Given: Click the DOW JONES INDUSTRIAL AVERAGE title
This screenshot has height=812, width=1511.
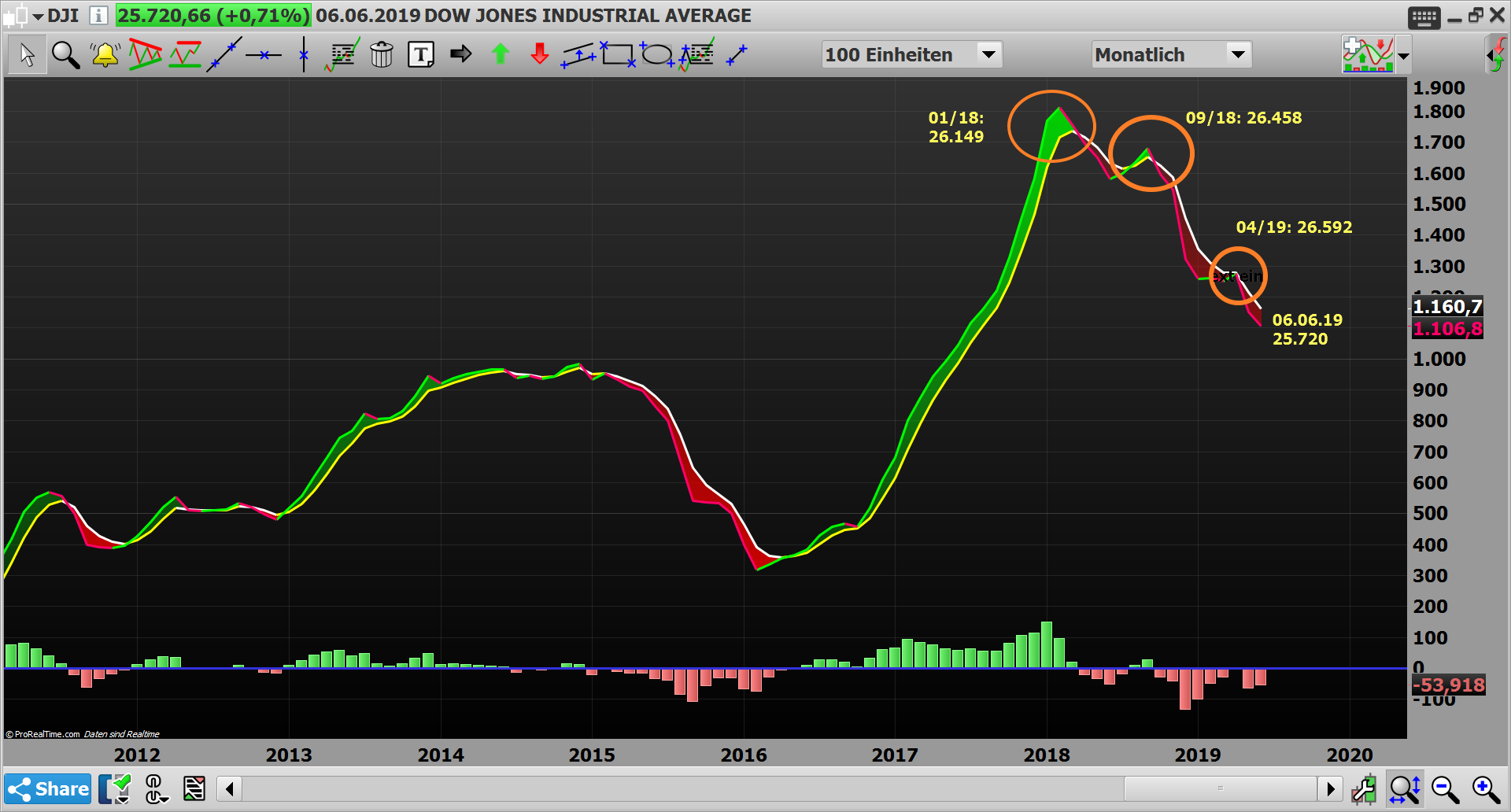Looking at the screenshot, I should 588,15.
